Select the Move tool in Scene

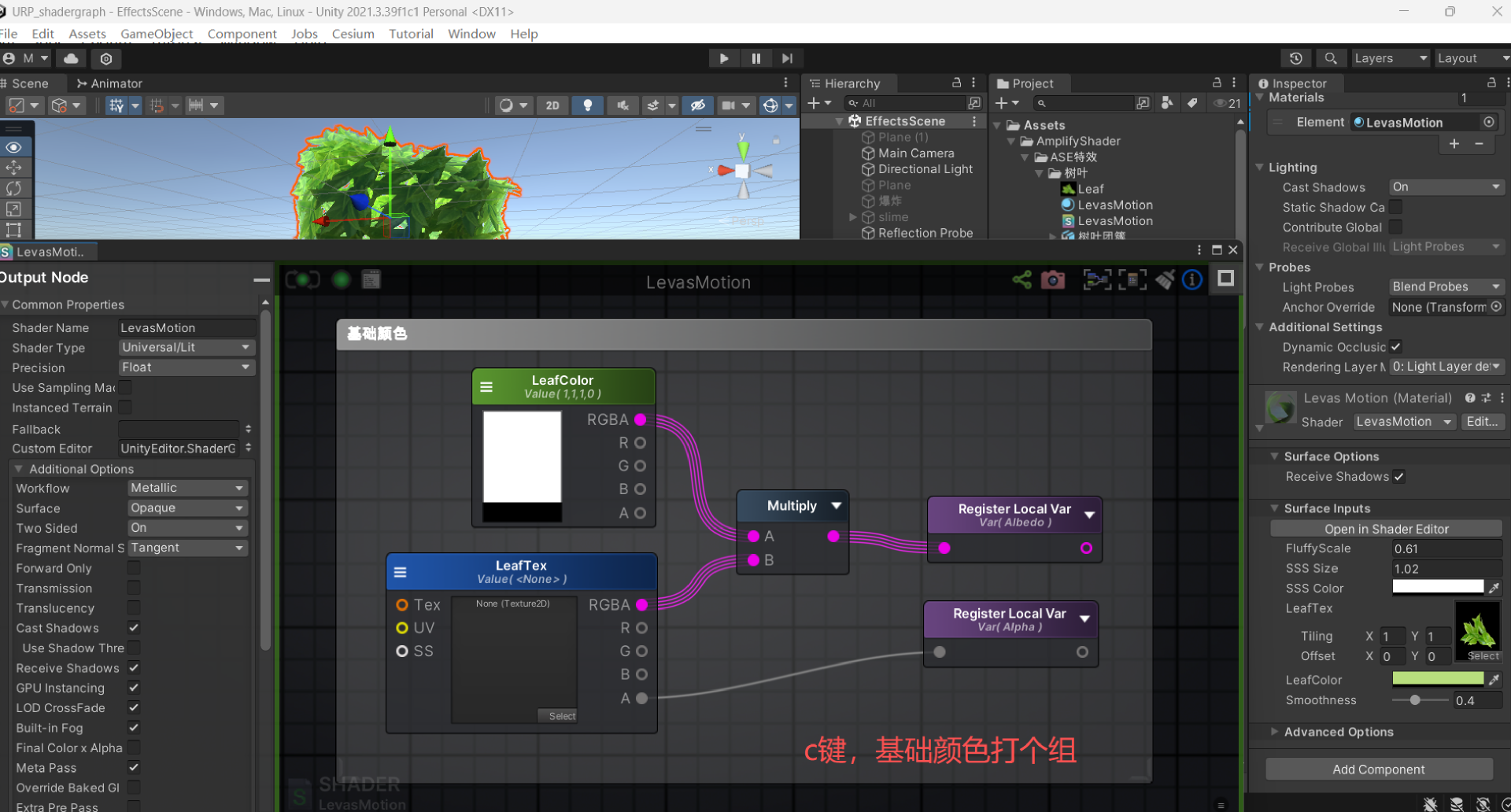(x=14, y=168)
